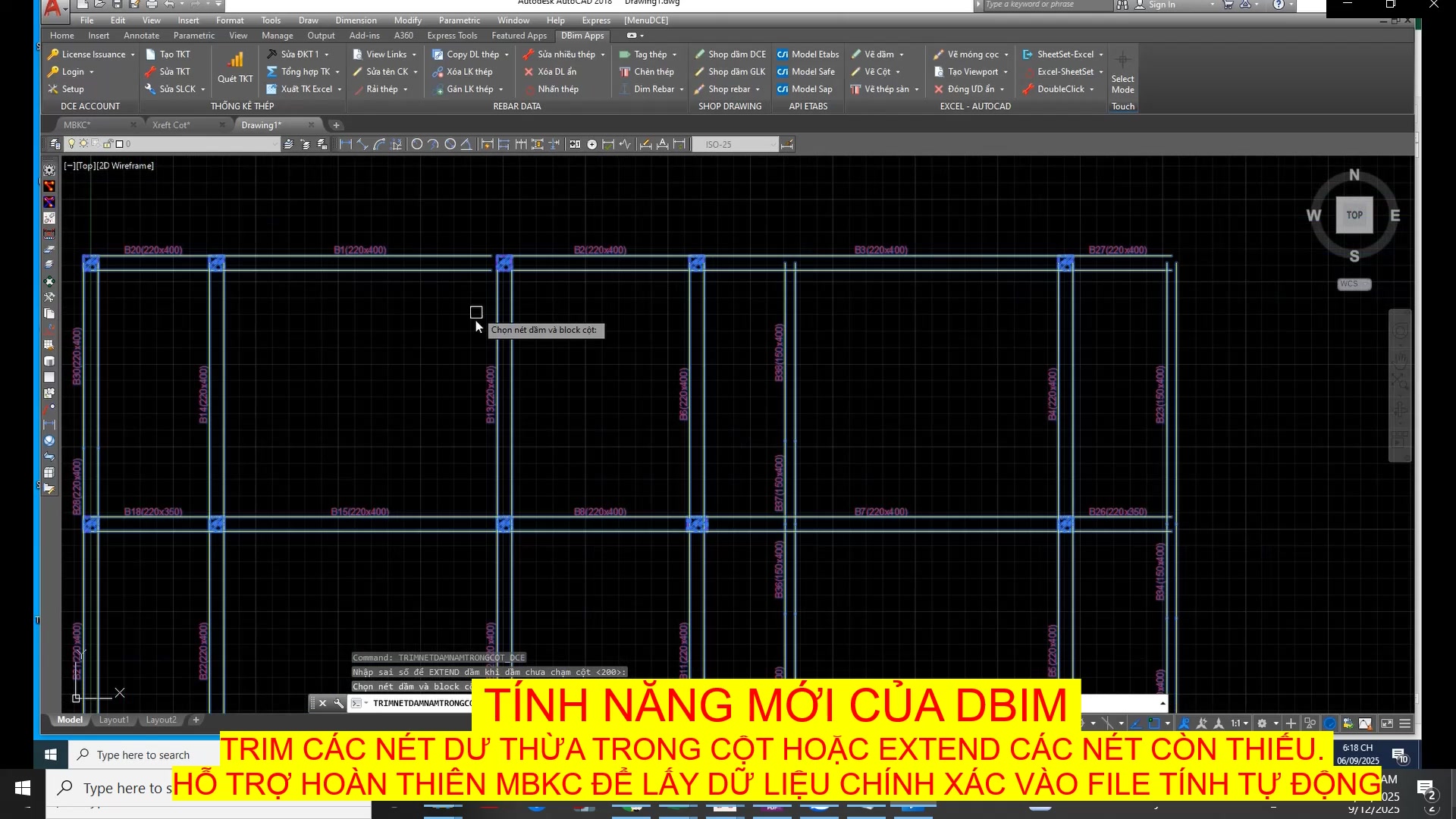Click layer 0 color swatch
1456x819 pixels.
[119, 144]
